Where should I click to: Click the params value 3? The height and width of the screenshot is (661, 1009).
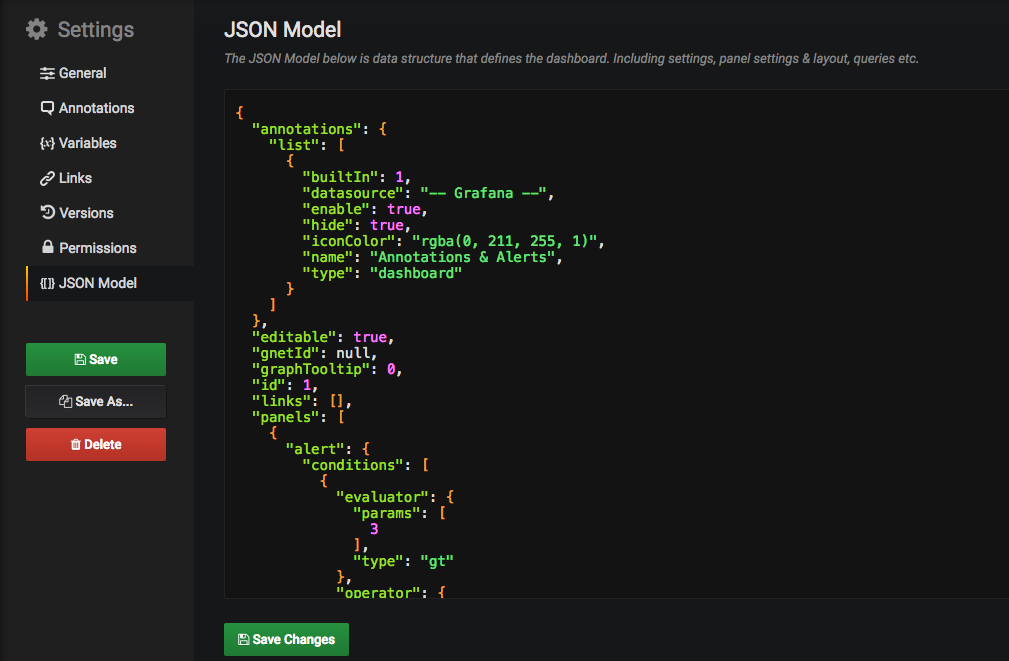pos(374,529)
